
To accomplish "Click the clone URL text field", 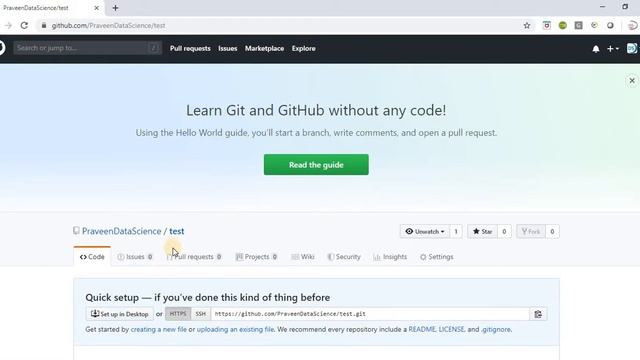I will (x=370, y=314).
